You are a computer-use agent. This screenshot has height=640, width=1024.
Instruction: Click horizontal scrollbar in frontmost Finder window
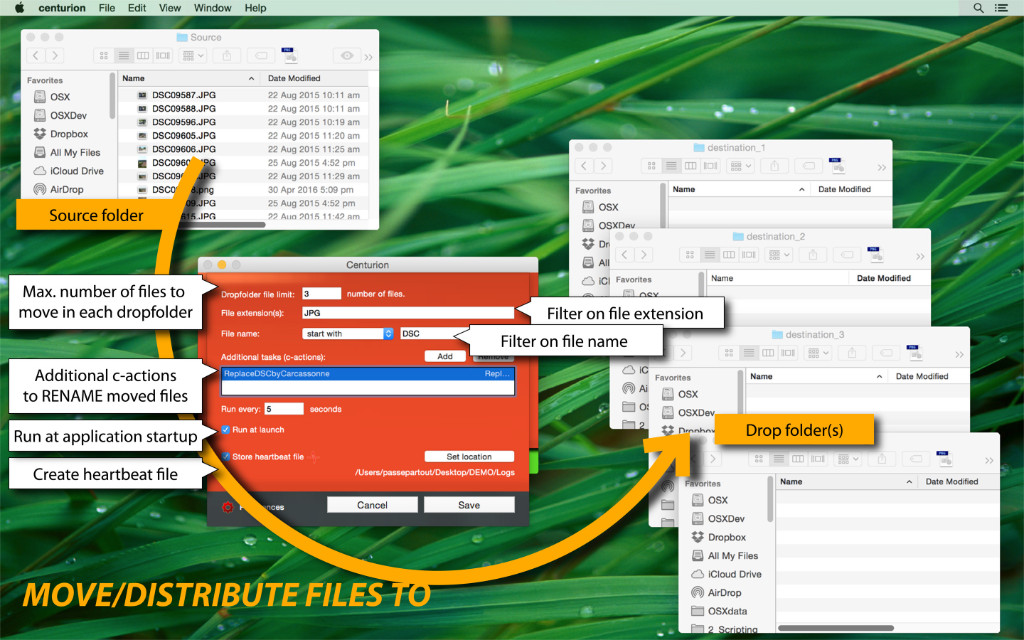[835, 628]
